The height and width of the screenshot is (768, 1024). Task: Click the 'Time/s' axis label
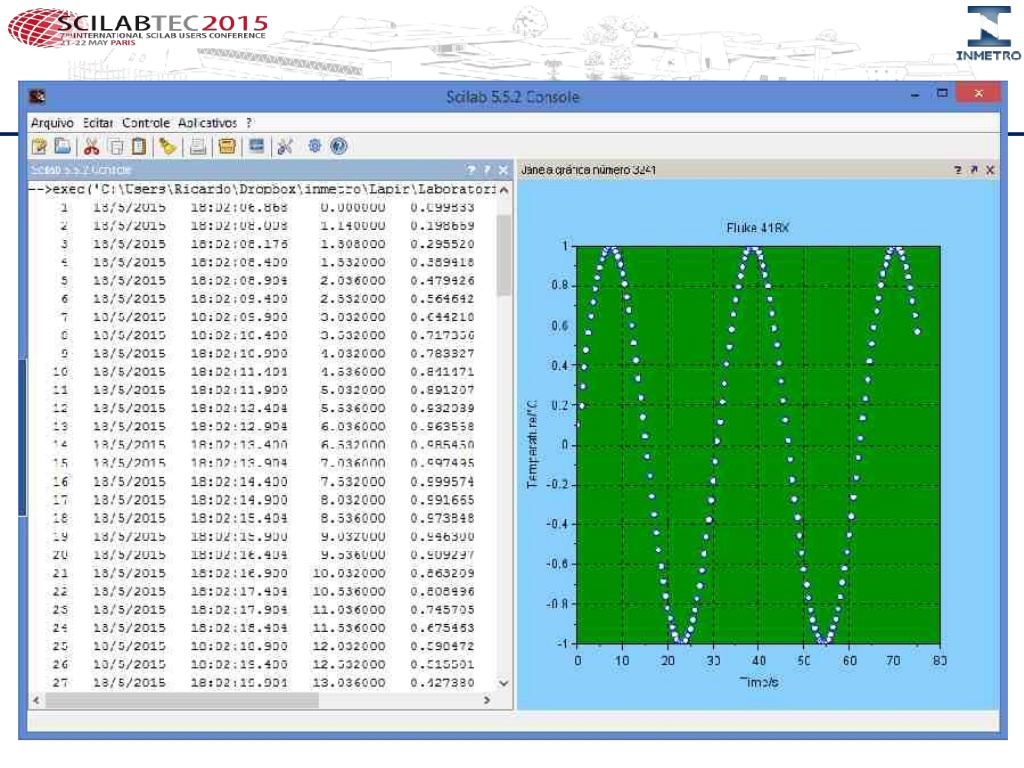point(759,682)
